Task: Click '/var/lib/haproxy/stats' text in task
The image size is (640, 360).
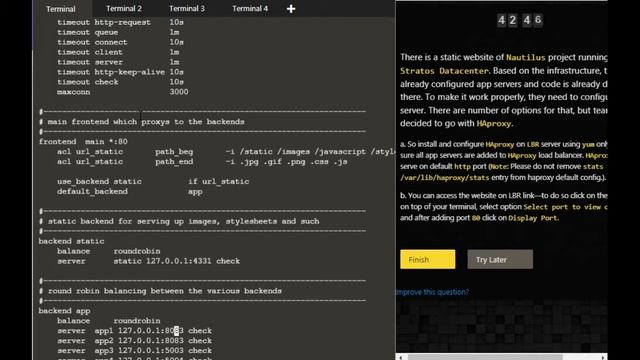Action: [444, 178]
